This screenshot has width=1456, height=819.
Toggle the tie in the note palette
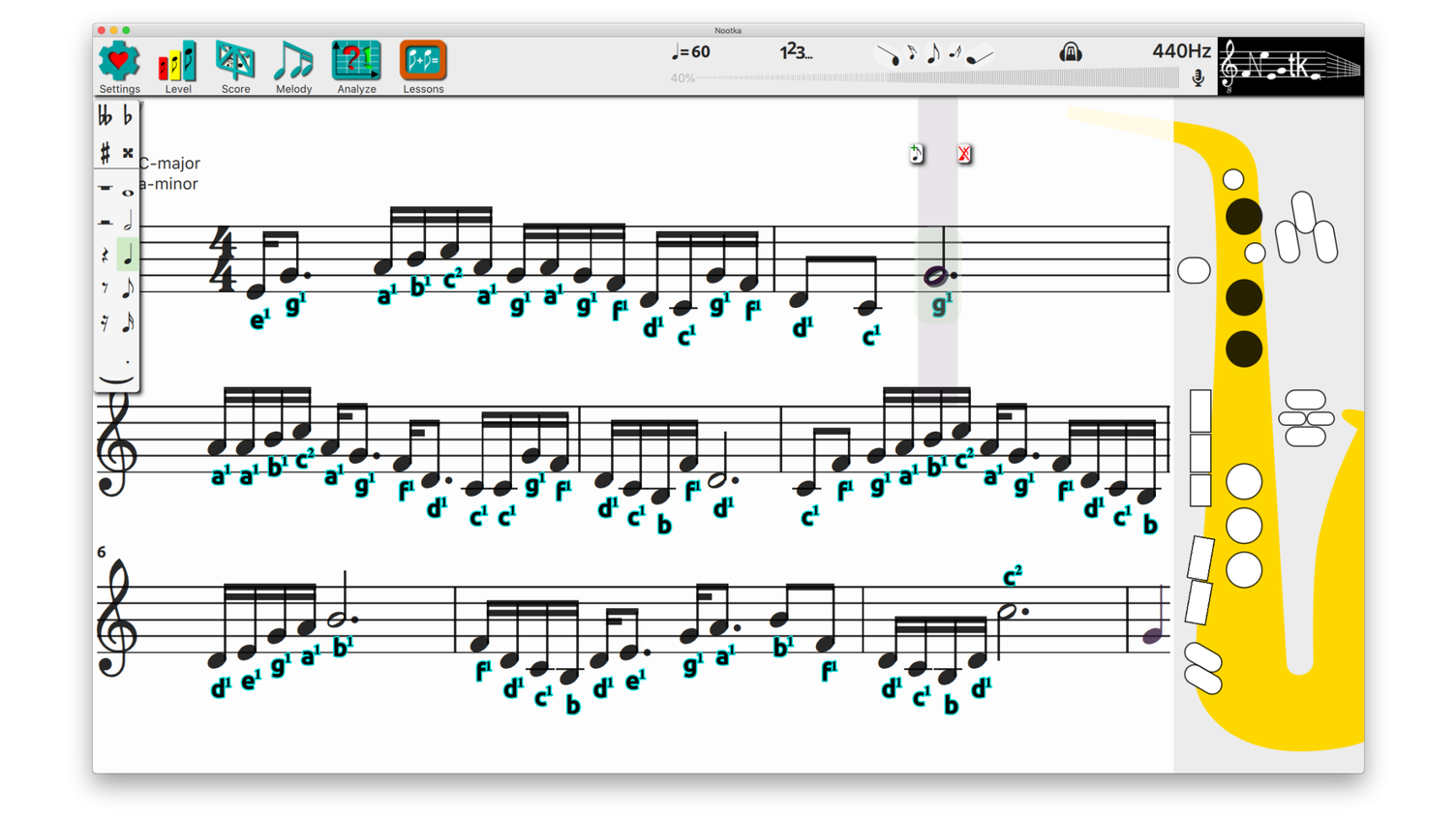(116, 379)
